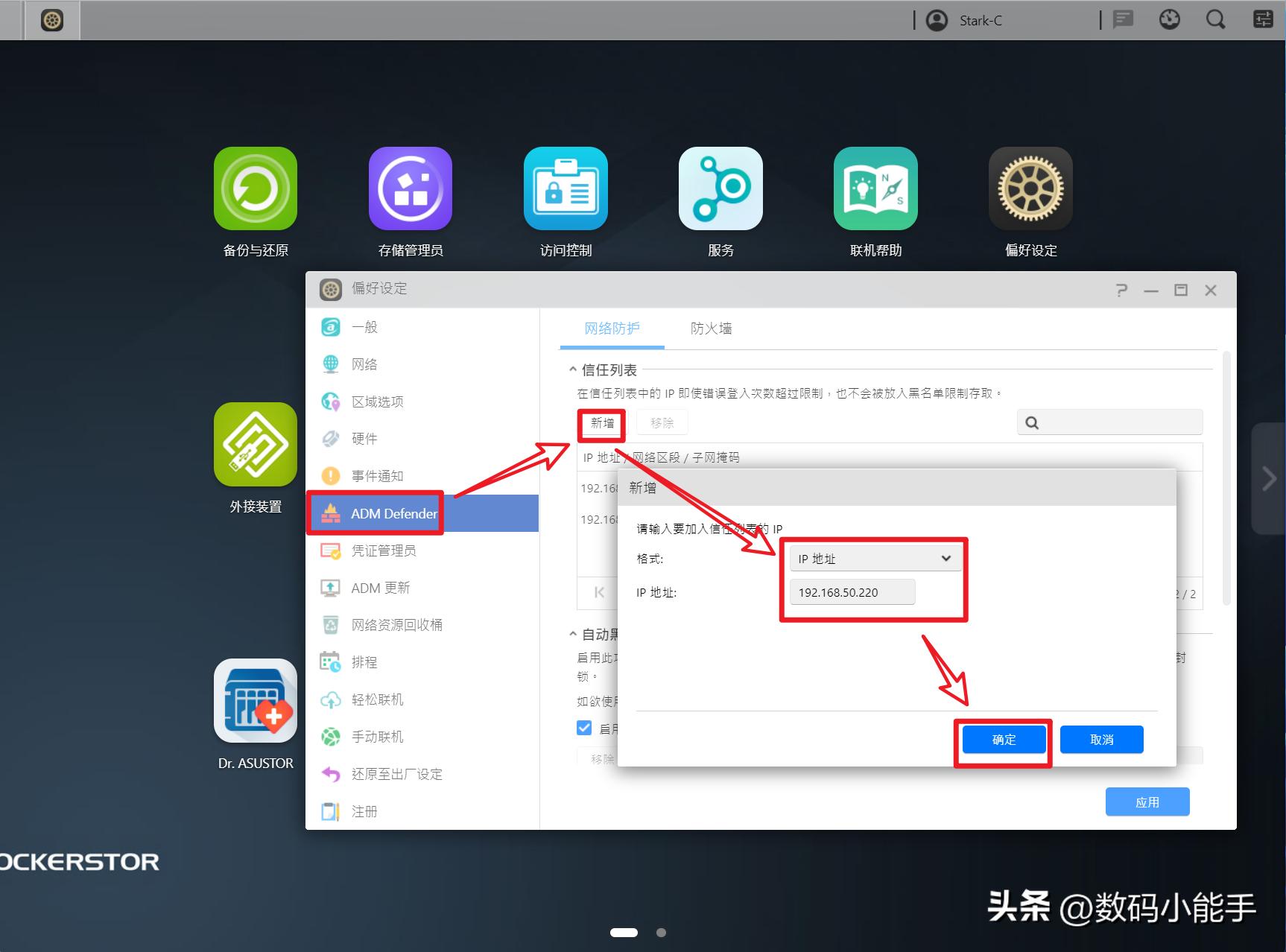Open Factory Default (还原至出厂设定) in sidebar

tap(422, 774)
